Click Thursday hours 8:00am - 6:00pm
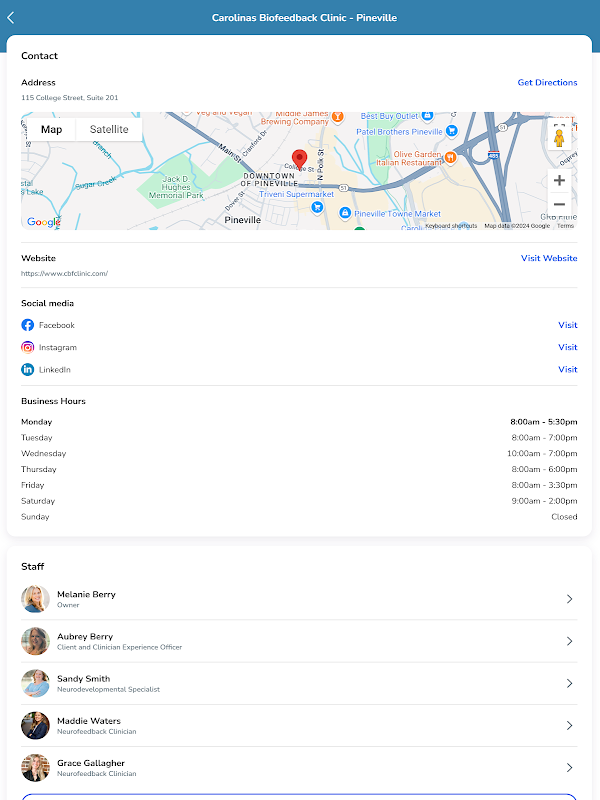 click(544, 469)
